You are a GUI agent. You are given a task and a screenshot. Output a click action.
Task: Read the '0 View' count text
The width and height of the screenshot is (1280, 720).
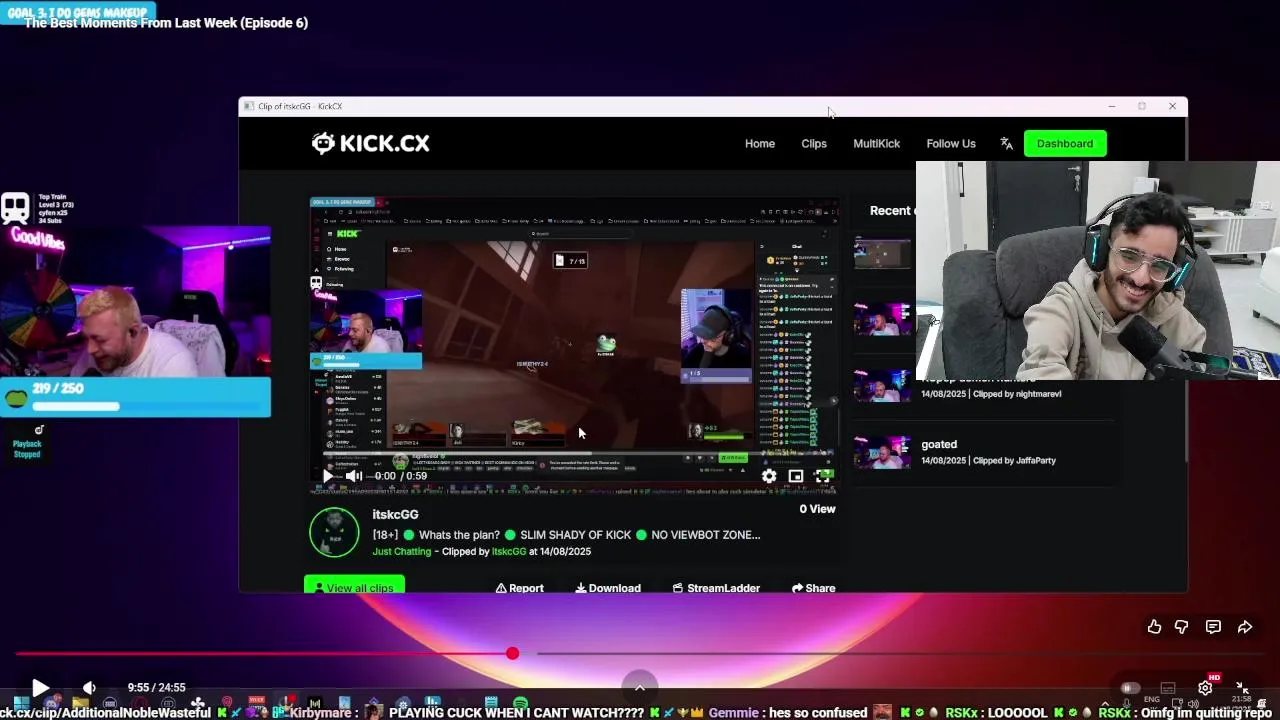[x=817, y=509]
